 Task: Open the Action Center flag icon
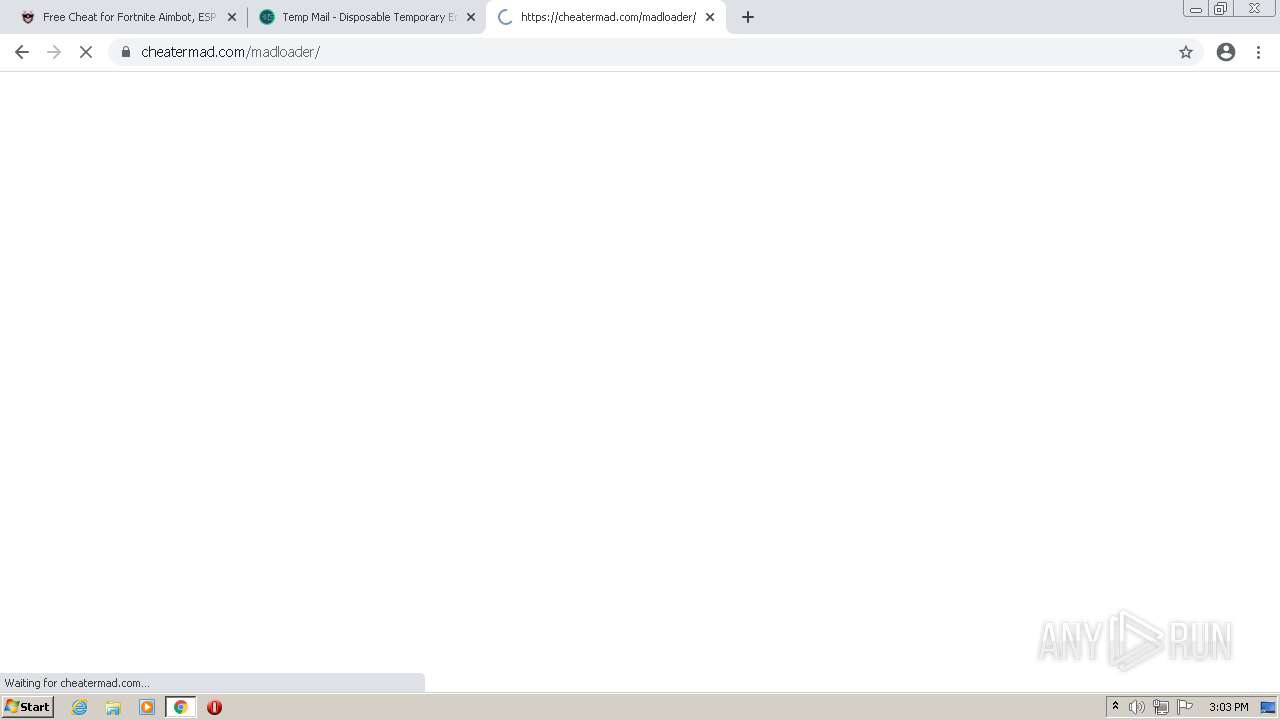coord(1185,707)
